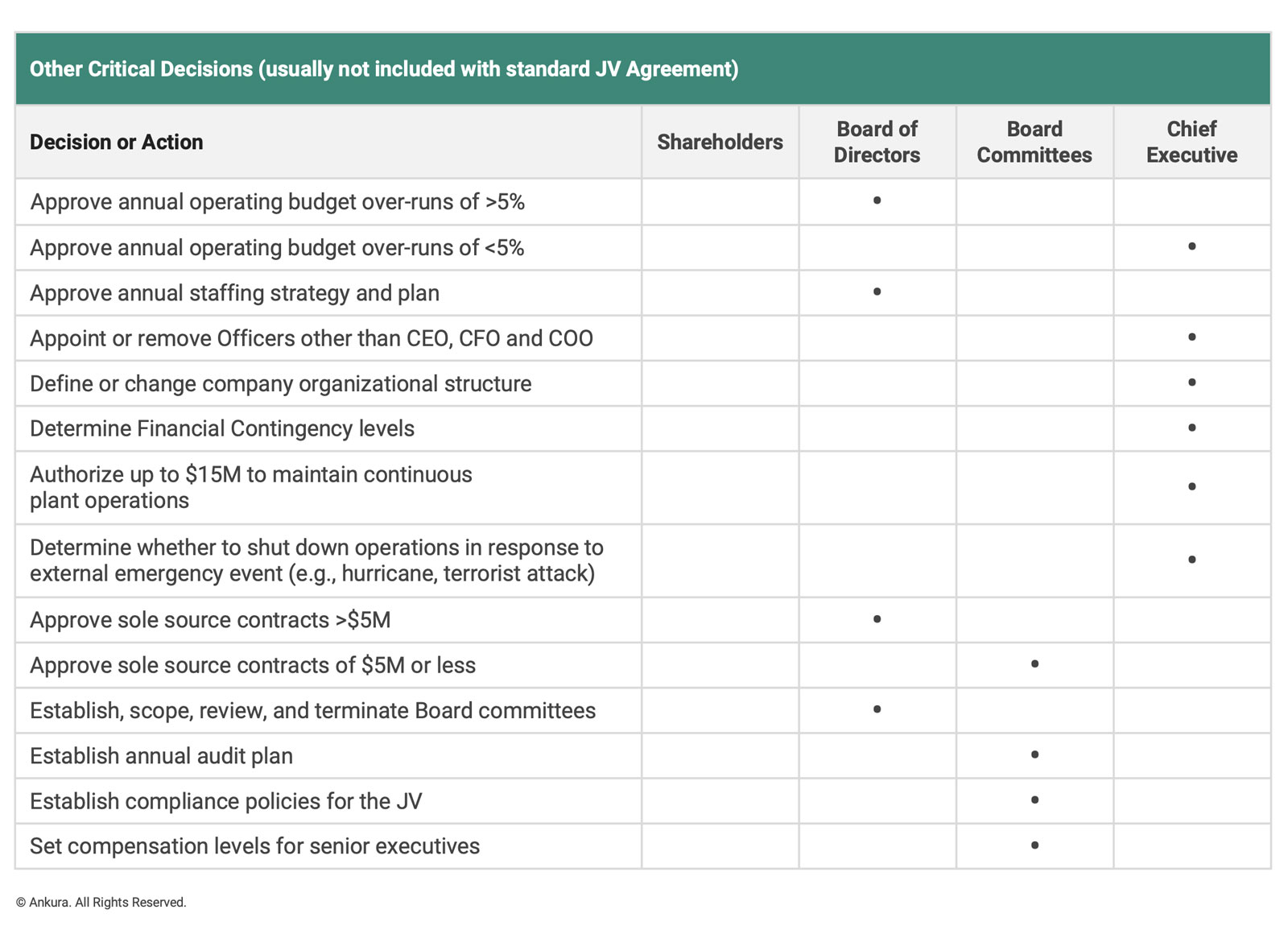This screenshot has width=1288, height=930.
Task: Click Chief Executive dot for Financial Contingency levels
Action: pos(1191,428)
